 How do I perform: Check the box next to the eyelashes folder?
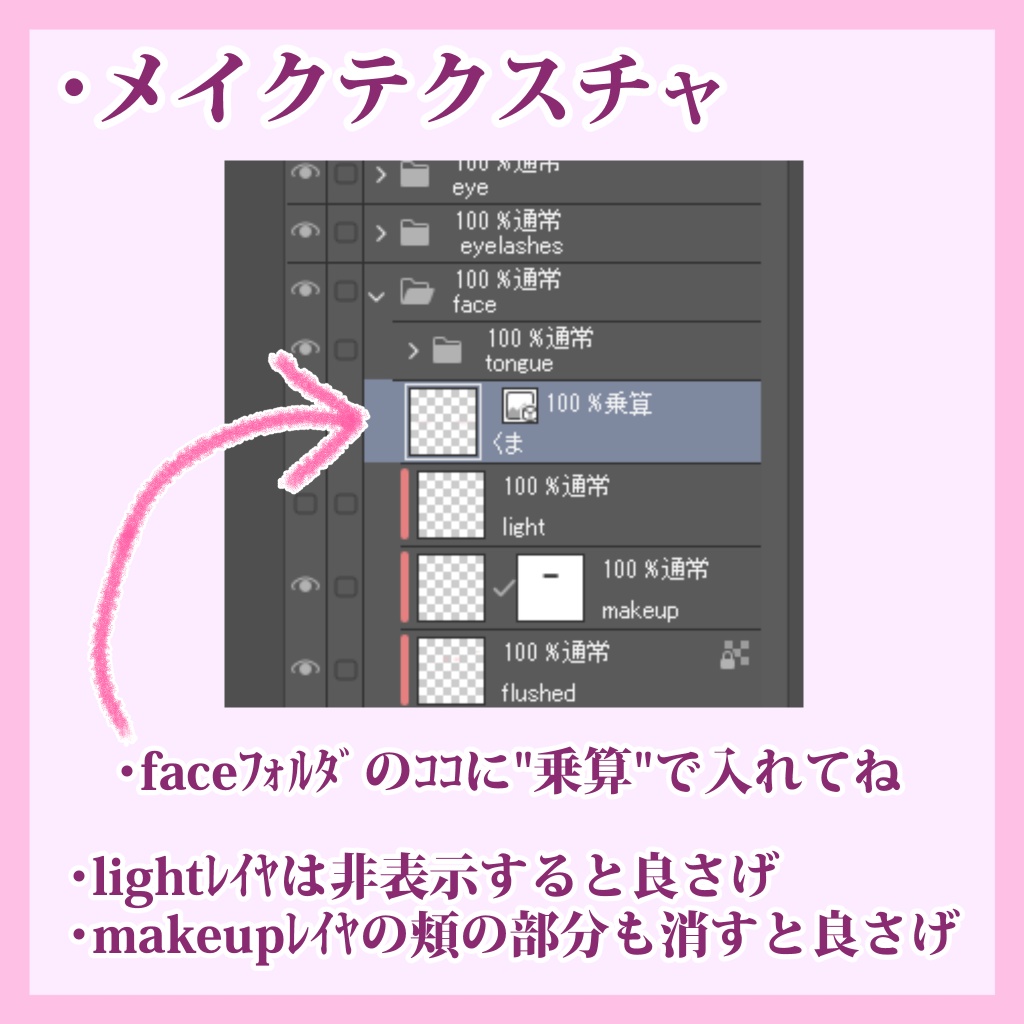[343, 232]
